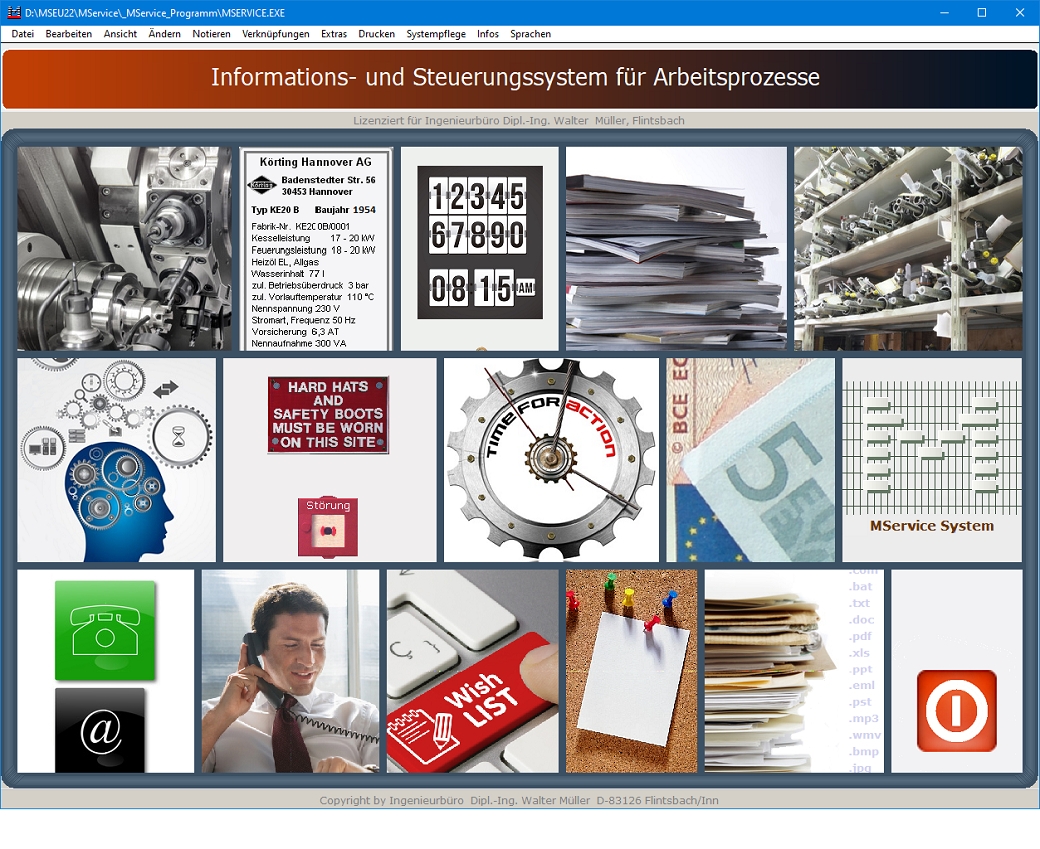Click the document stack file types tile
The height and width of the screenshot is (849, 1040).
click(795, 671)
